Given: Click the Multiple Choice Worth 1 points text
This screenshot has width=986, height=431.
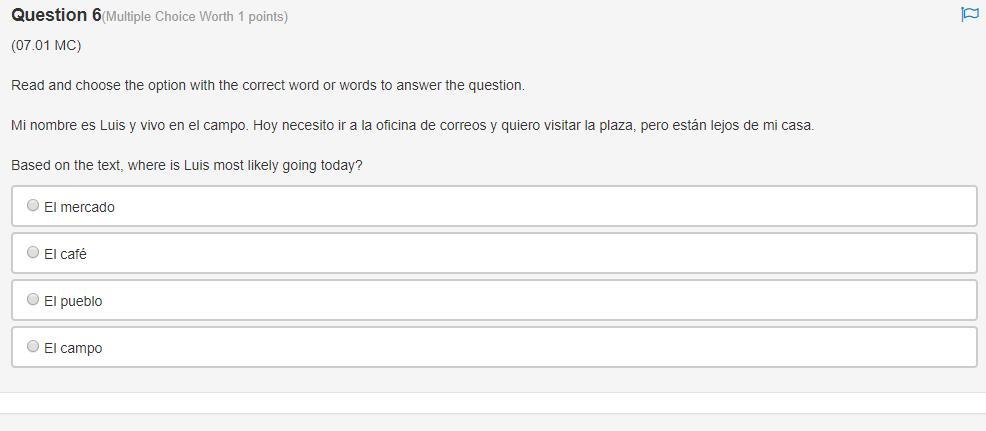Looking at the screenshot, I should point(195,17).
